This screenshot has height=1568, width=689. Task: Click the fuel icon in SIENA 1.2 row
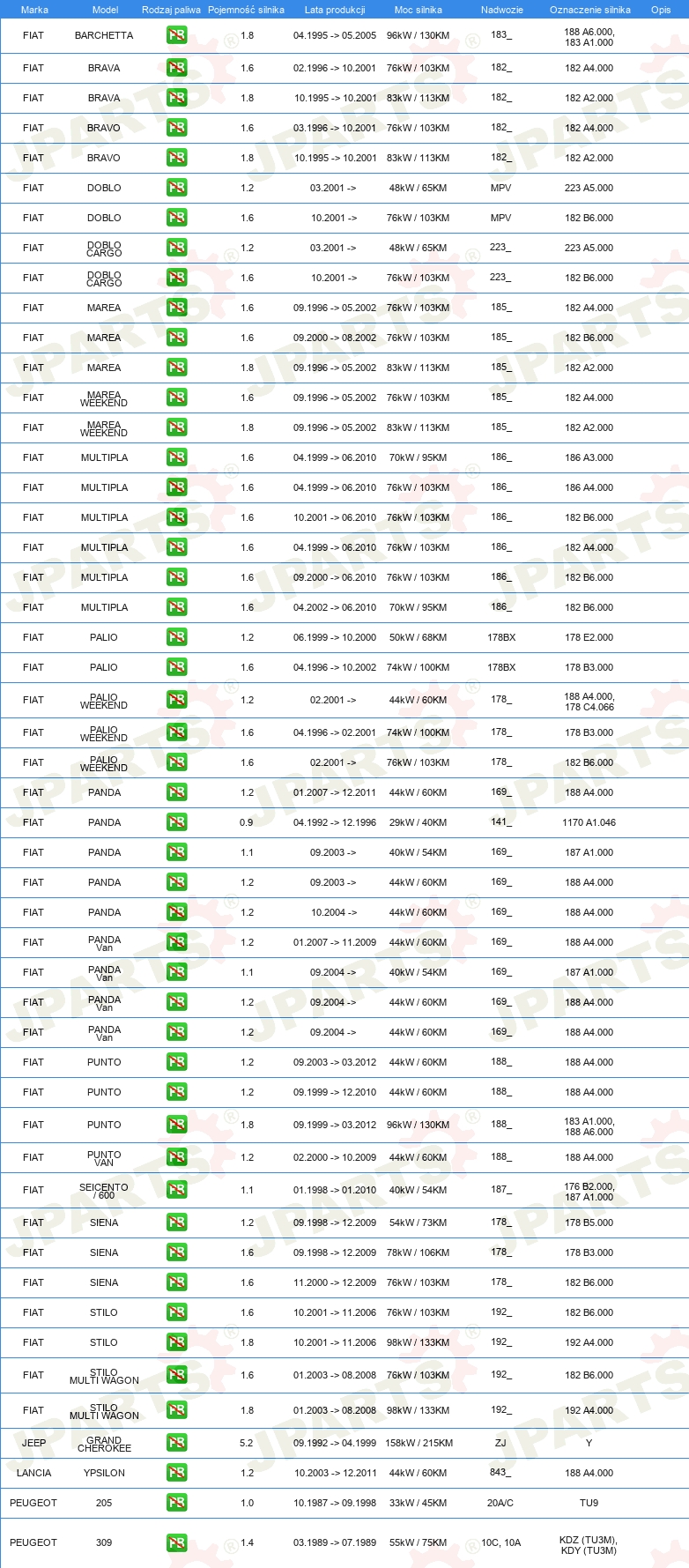176,1222
